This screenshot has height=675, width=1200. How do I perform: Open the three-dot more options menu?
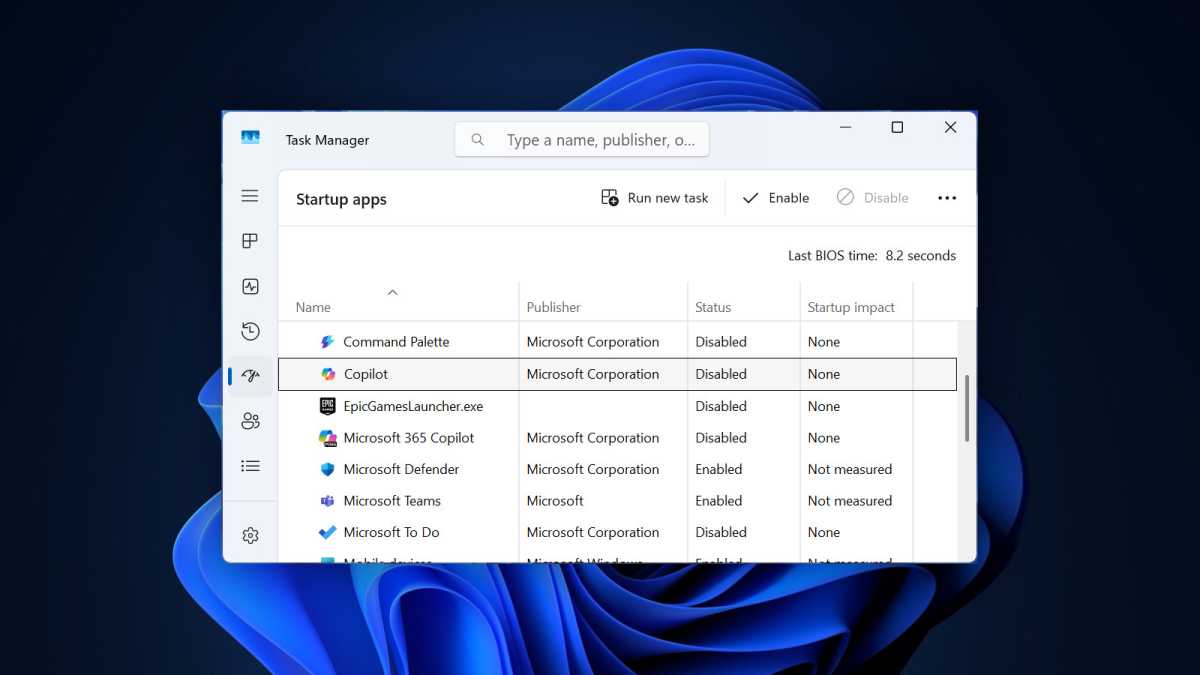[x=946, y=198]
